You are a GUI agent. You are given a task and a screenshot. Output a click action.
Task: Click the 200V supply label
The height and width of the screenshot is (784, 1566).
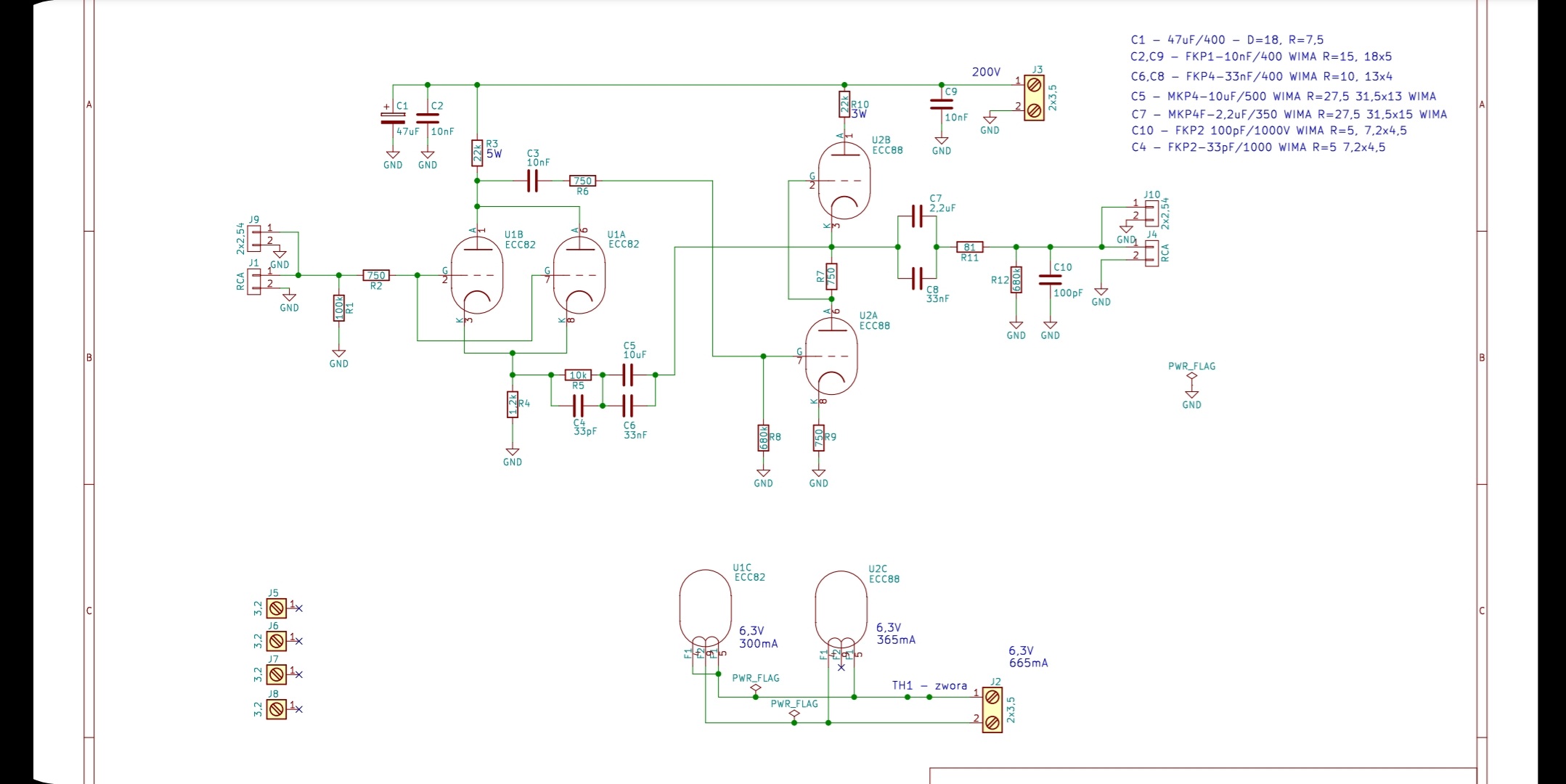pyautogui.click(x=986, y=72)
